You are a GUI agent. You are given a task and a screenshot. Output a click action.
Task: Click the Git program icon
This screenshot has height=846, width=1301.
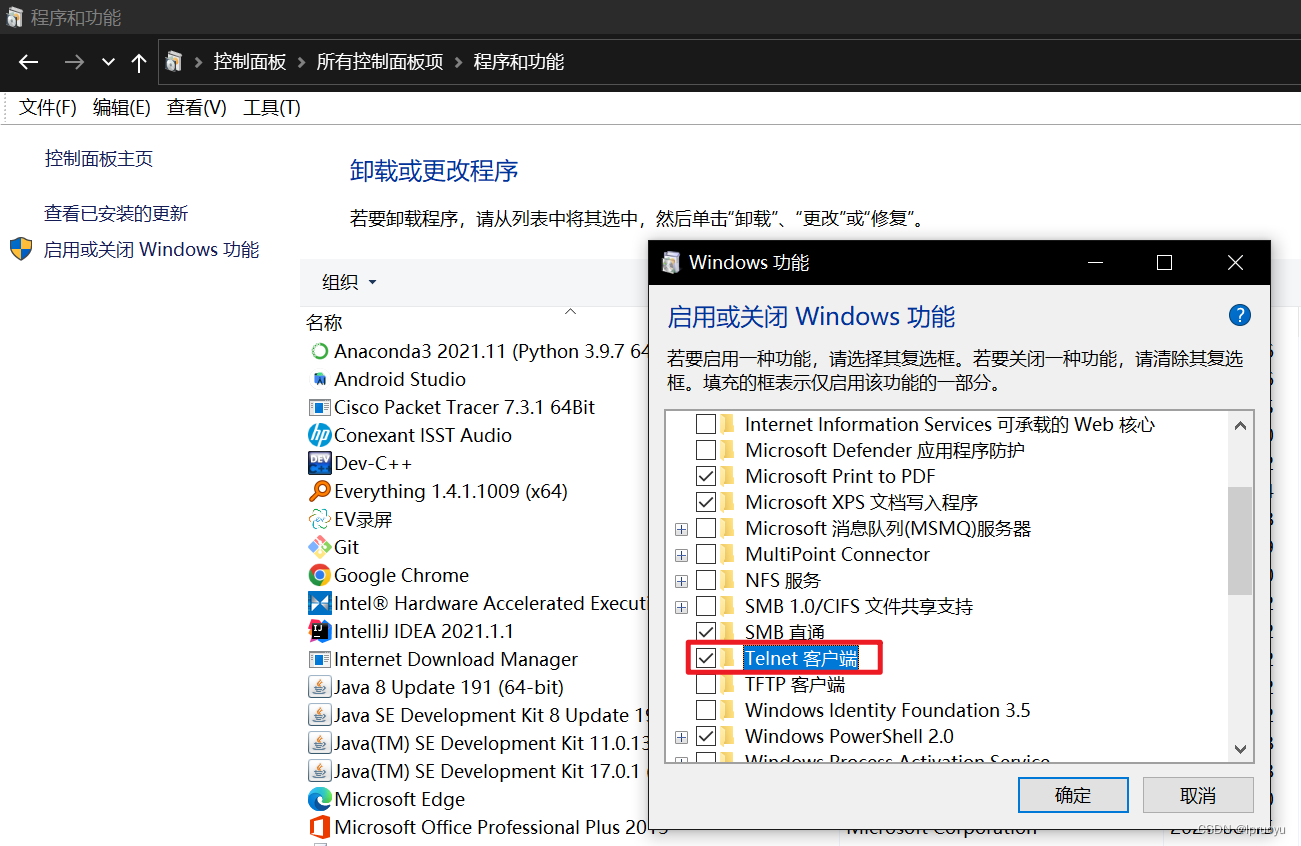coord(319,547)
